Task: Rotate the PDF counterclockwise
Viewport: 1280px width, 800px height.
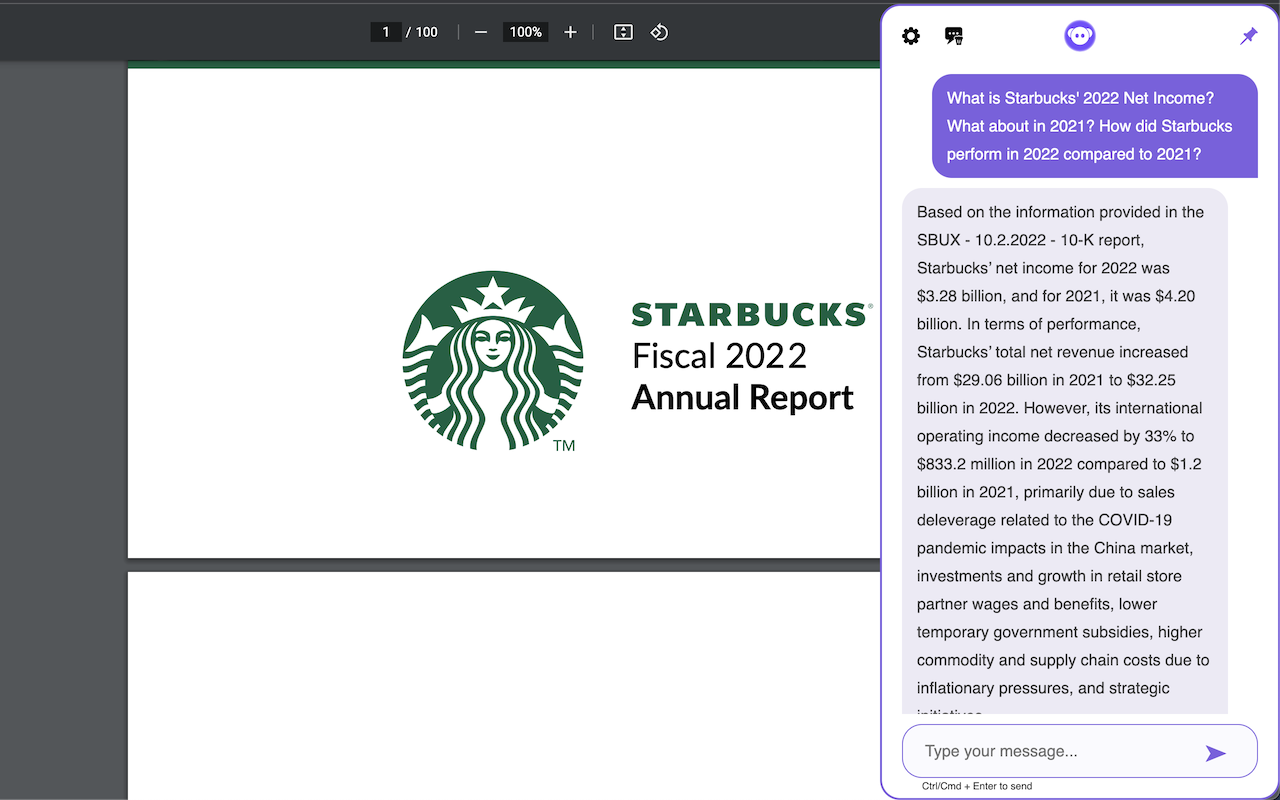Action: pyautogui.click(x=659, y=32)
